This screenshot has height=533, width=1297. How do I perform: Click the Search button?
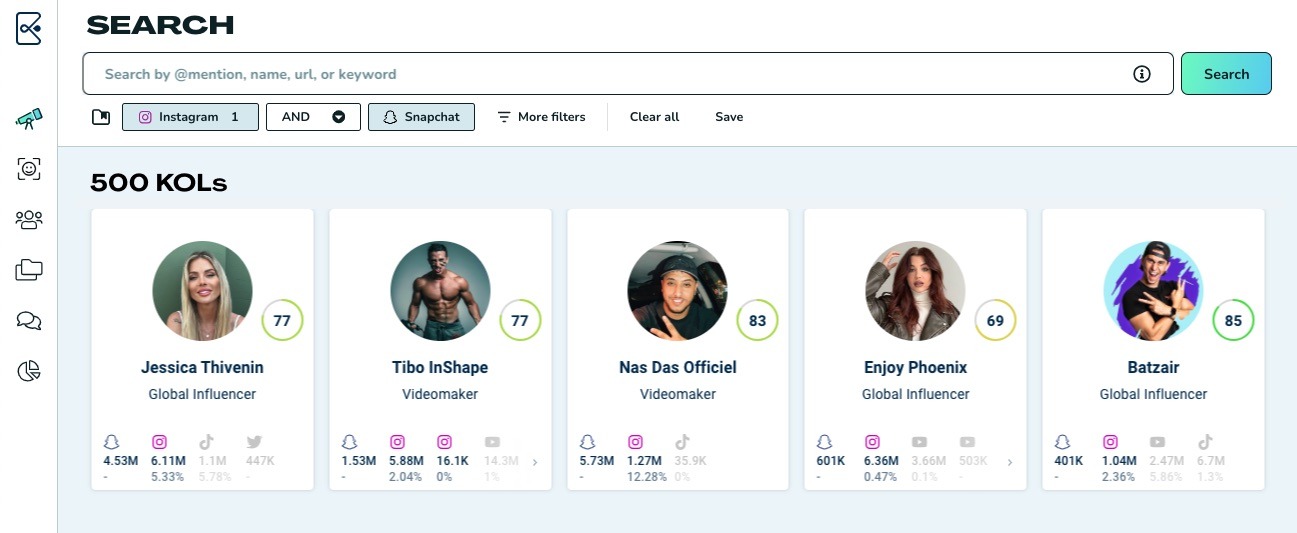click(1226, 74)
